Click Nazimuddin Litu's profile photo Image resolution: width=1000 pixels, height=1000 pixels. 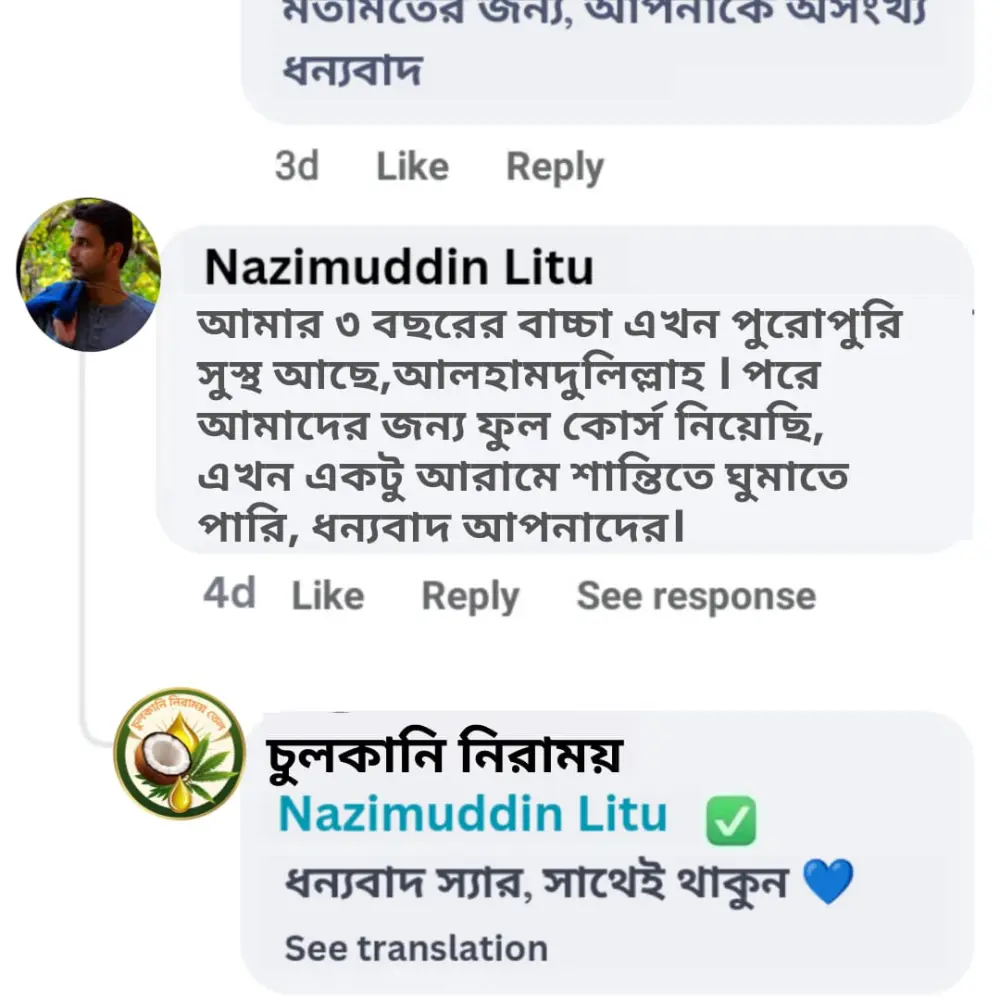coord(89,275)
